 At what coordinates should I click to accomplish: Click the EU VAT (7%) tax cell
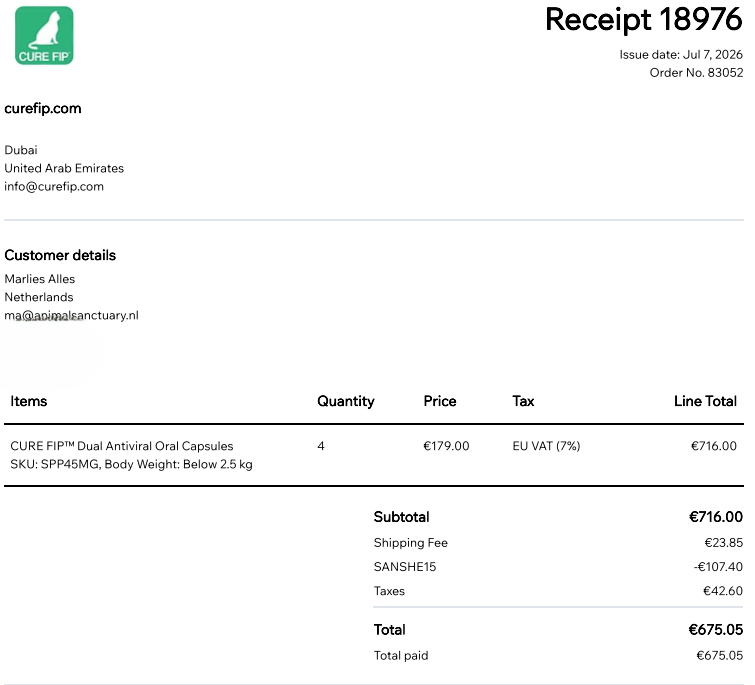click(x=546, y=446)
